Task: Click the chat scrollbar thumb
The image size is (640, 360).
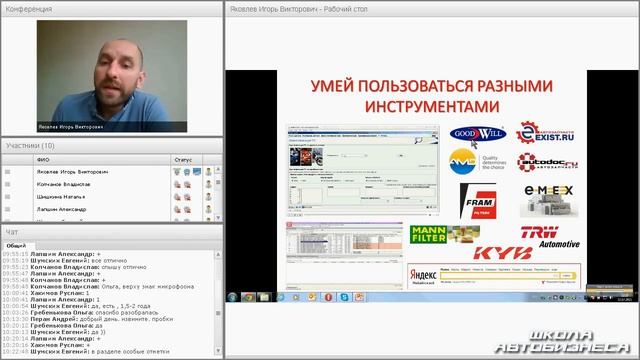Action: [x=218, y=313]
